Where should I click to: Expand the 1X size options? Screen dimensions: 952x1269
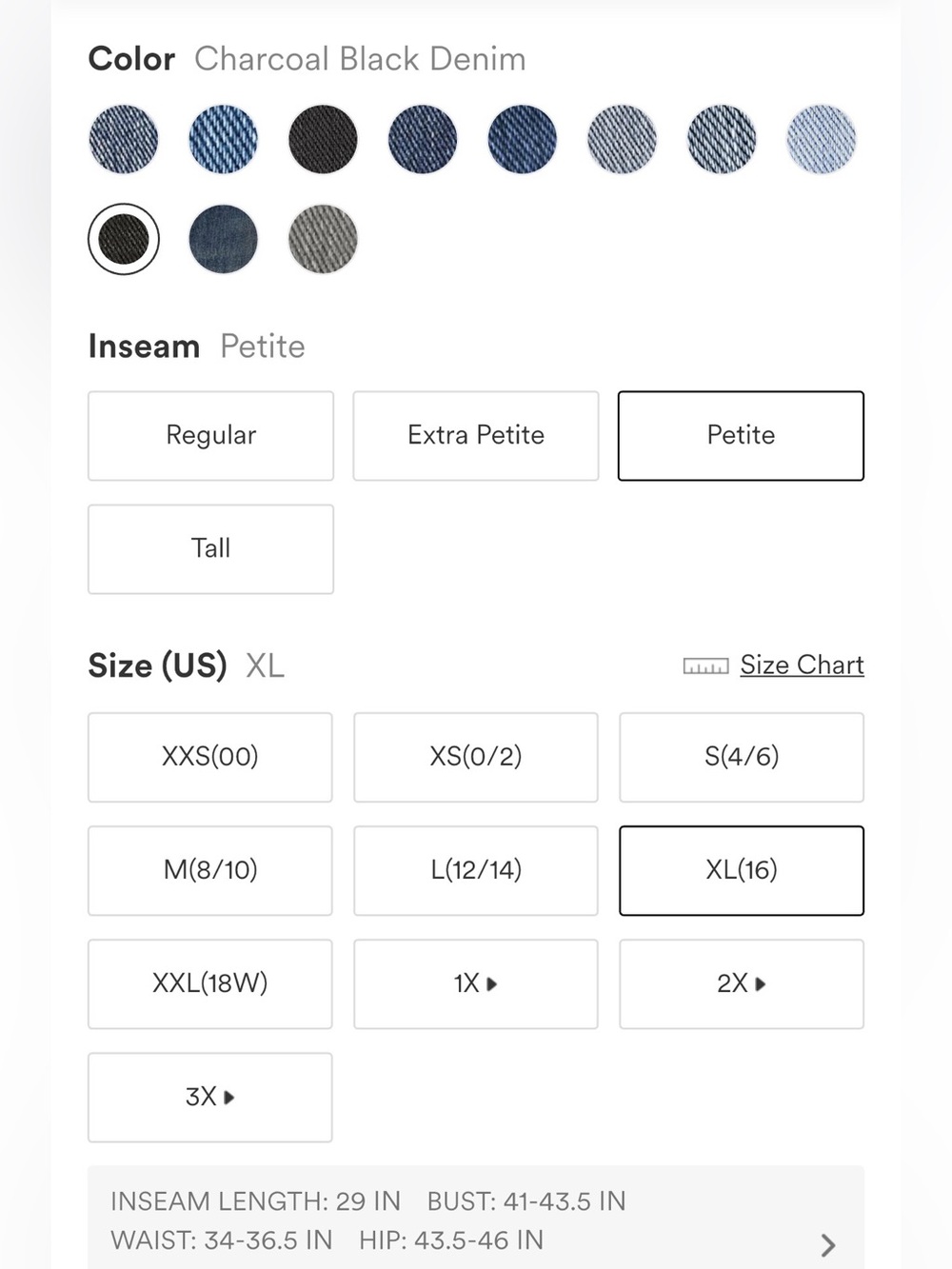coord(476,984)
